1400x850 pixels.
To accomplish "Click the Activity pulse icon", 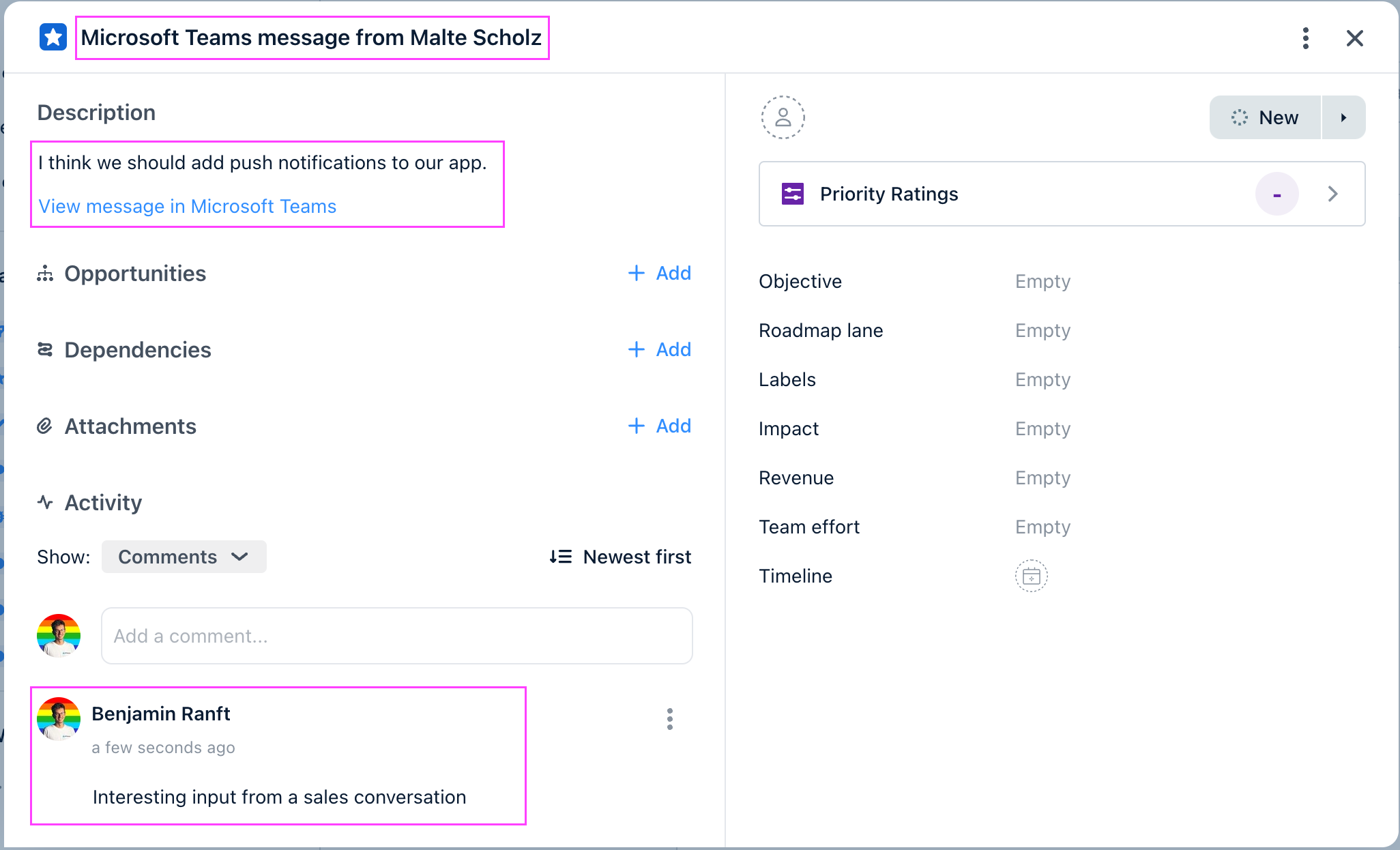I will [45, 503].
